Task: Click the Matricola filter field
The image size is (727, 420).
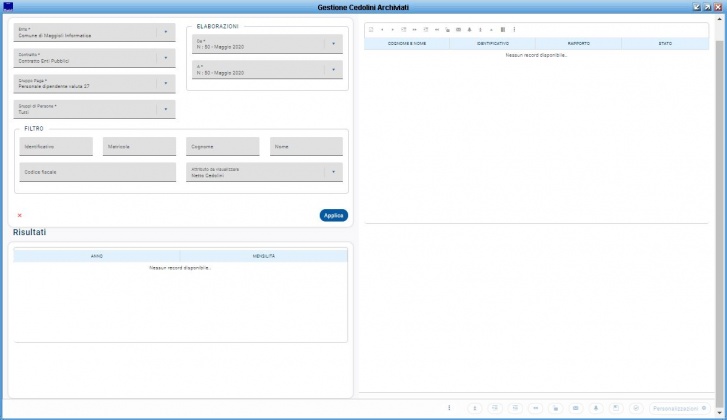Action: (139, 146)
